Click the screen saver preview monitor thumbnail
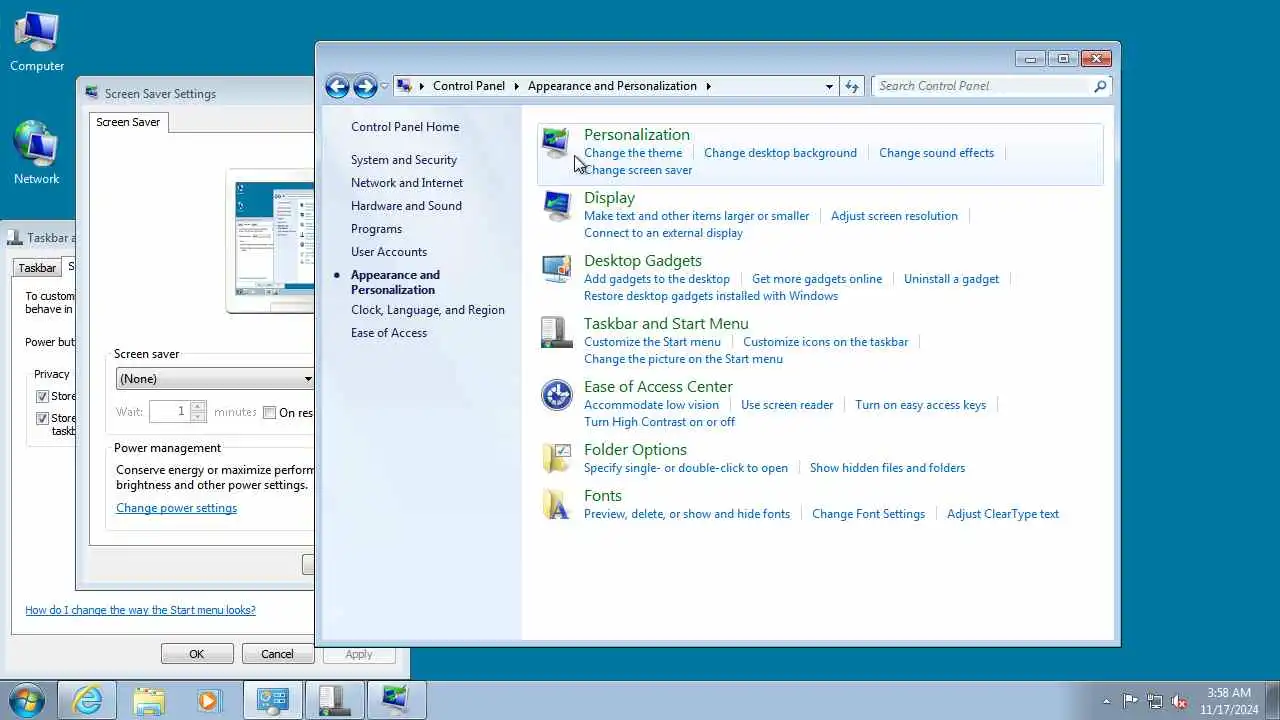Screen dimensions: 1280x720 [270, 241]
